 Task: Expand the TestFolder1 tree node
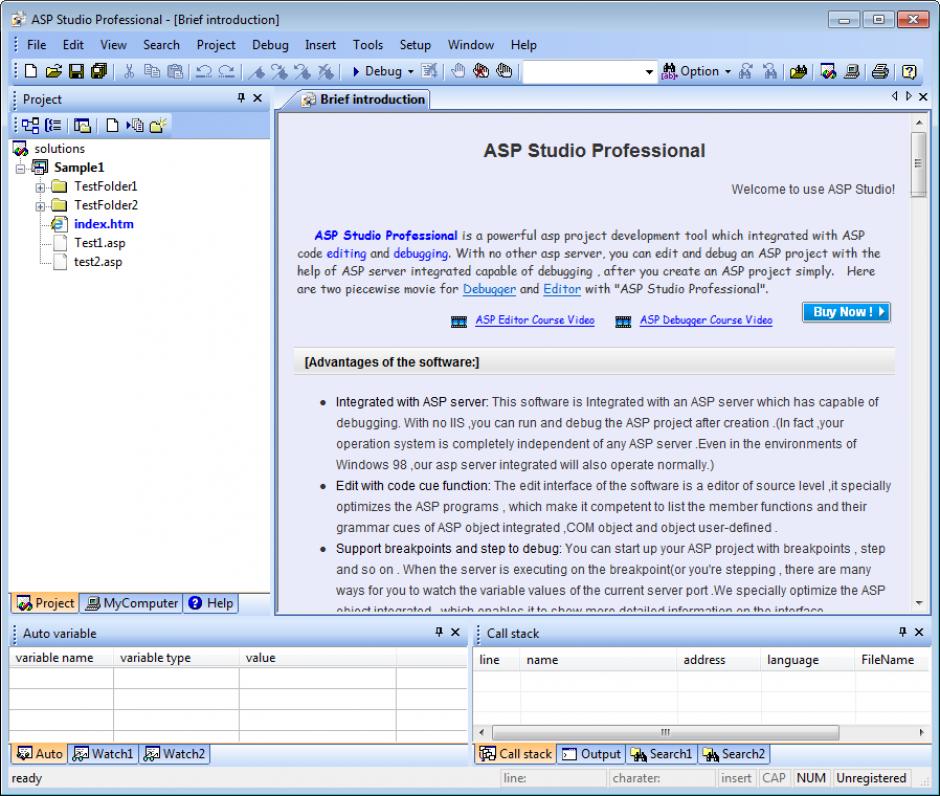coord(41,187)
